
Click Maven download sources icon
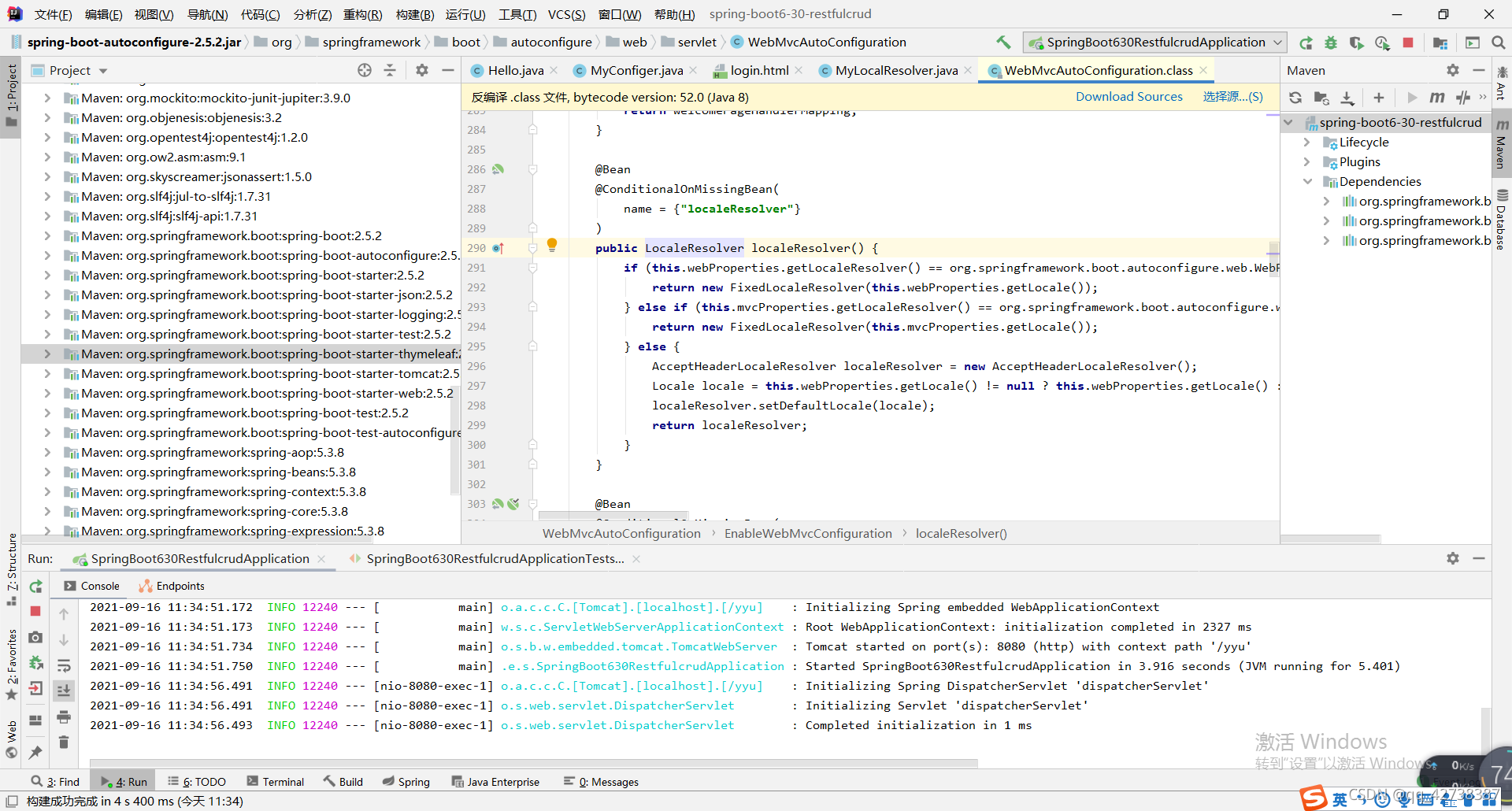1347,98
